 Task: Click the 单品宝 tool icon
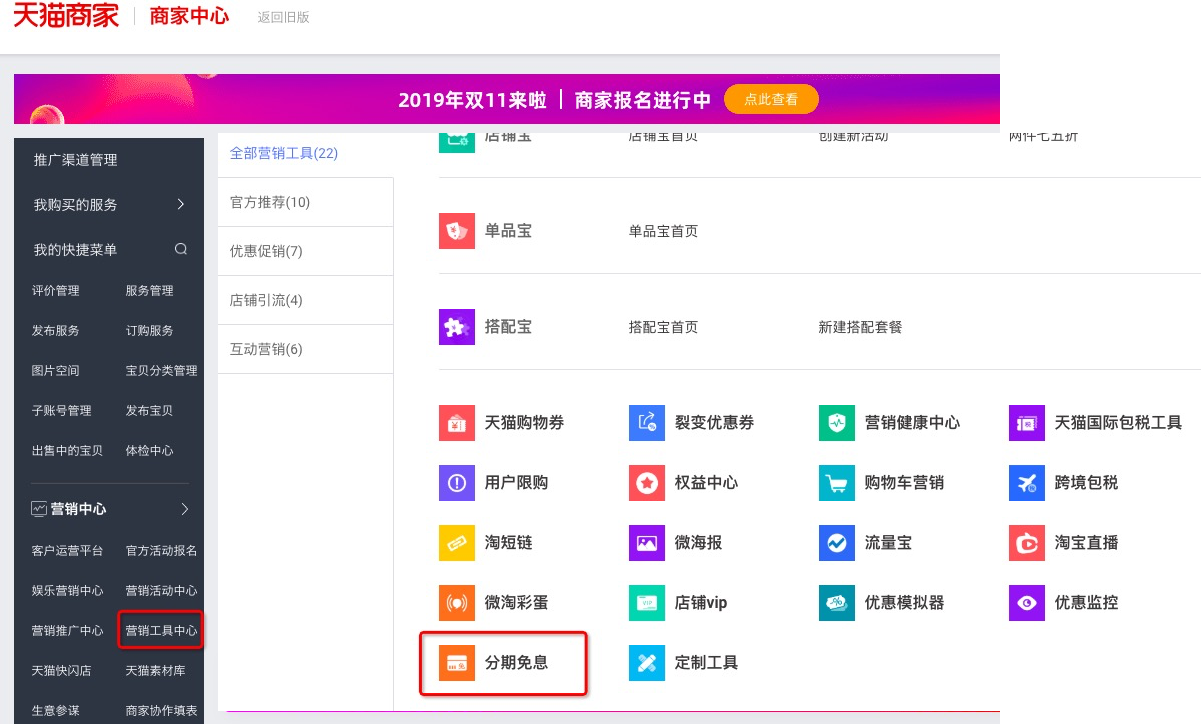(x=457, y=231)
